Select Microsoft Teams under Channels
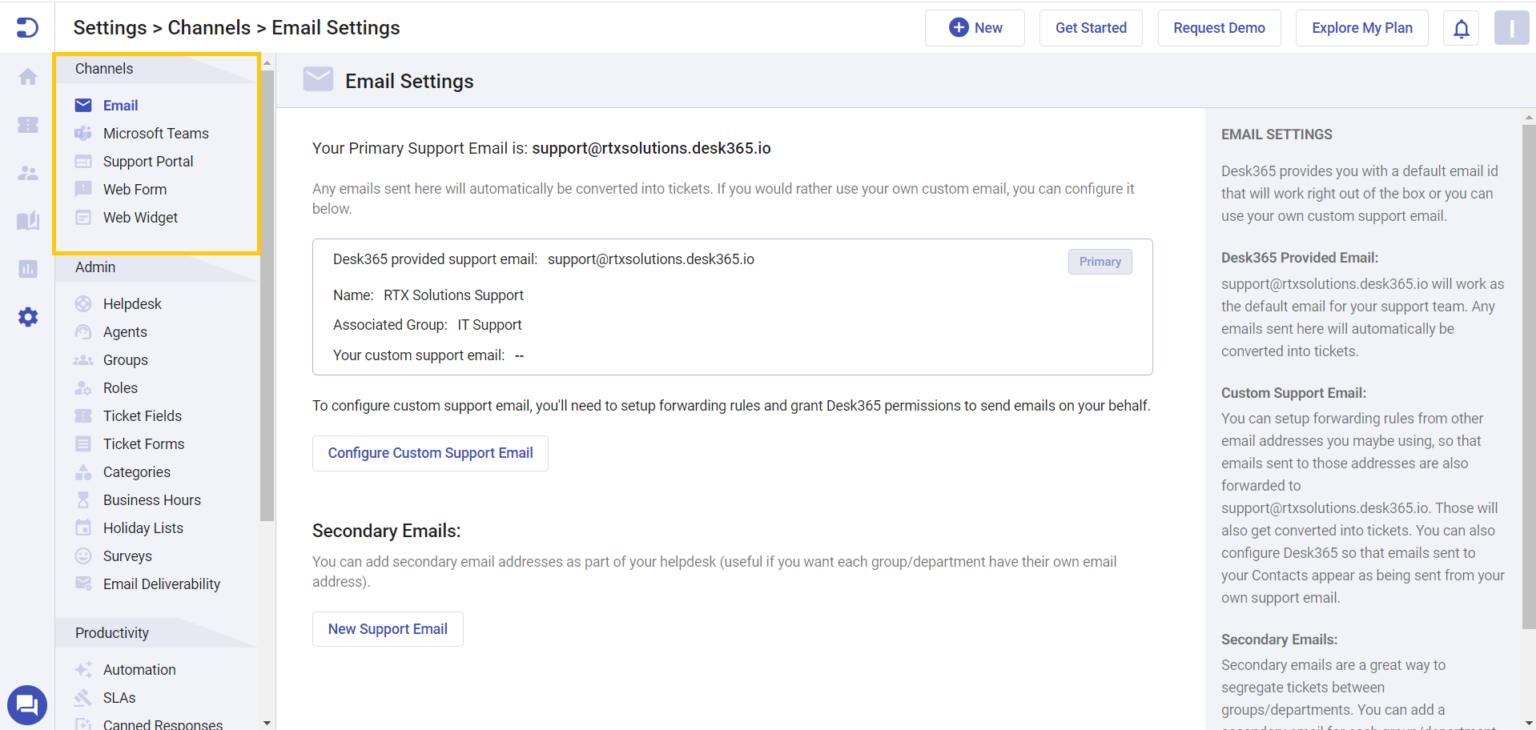Viewport: 1536px width, 730px height. 155,133
